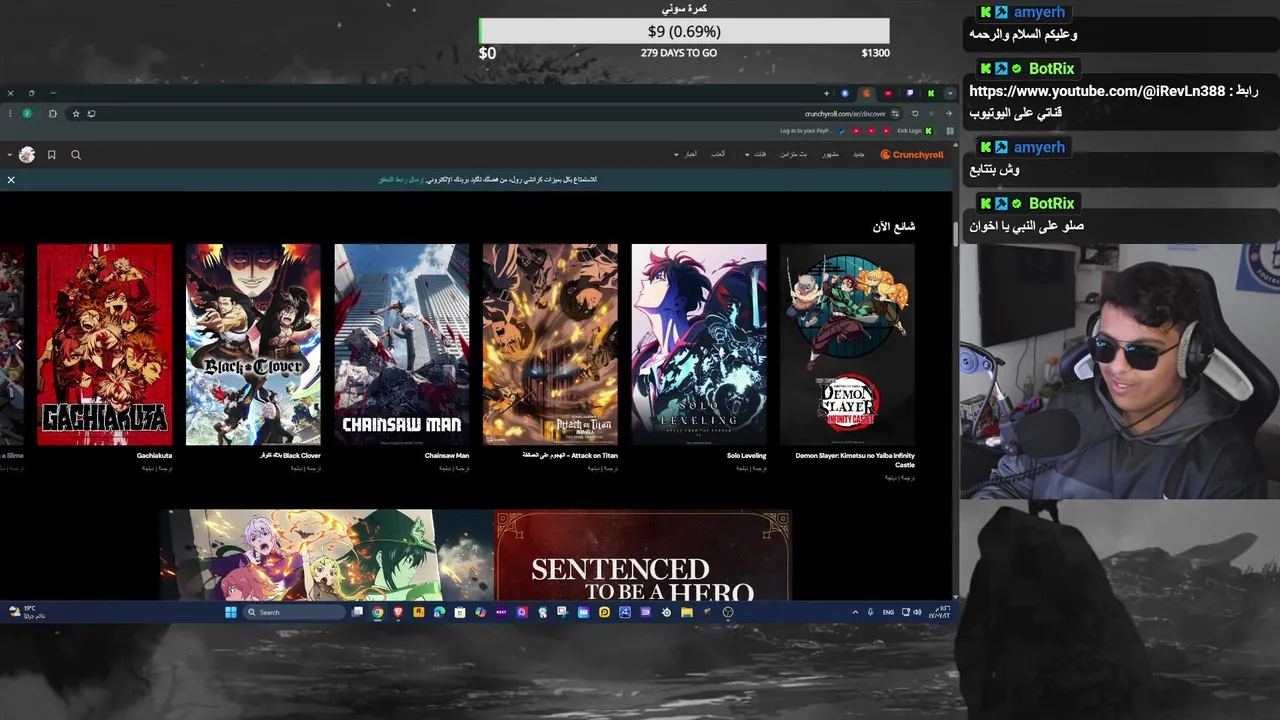The image size is (1280, 720).
Task: Open the browser three-dot menu
Action: pos(10,114)
